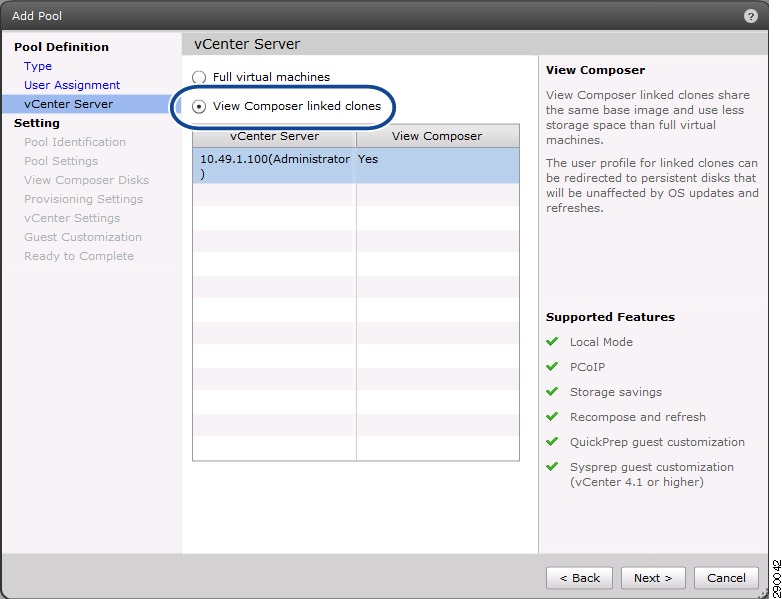Click Pool Settings step
Screen dimensions: 782x599
(x=61, y=161)
